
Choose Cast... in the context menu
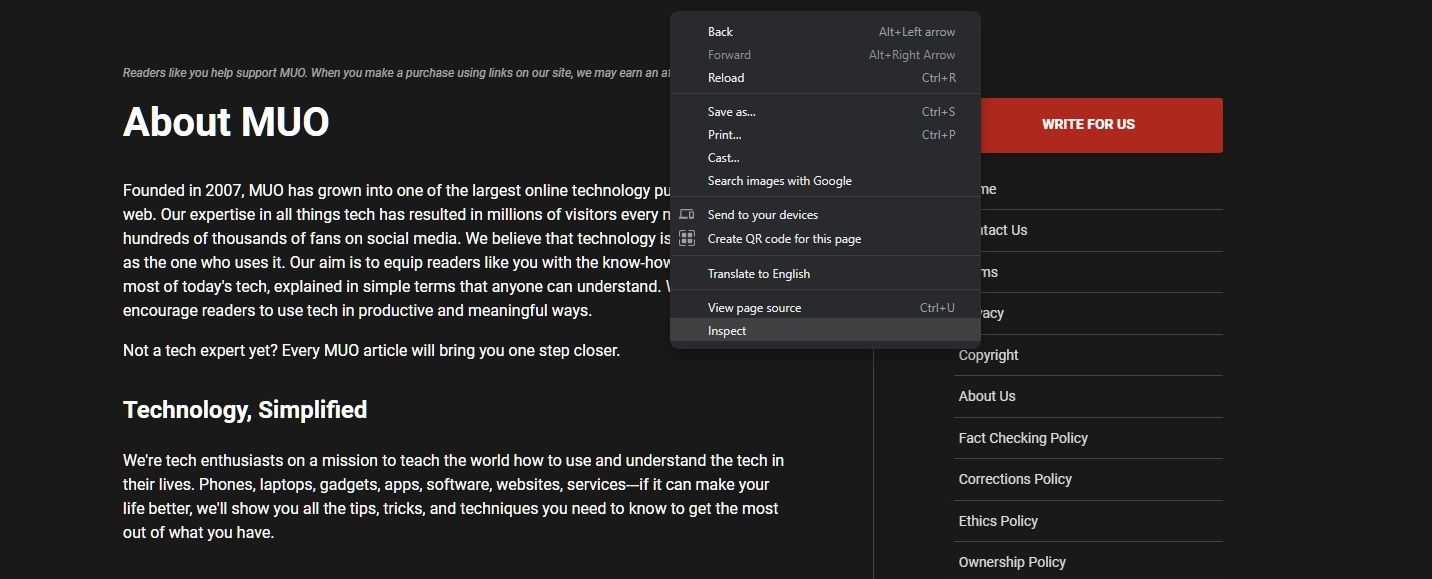[x=724, y=158]
